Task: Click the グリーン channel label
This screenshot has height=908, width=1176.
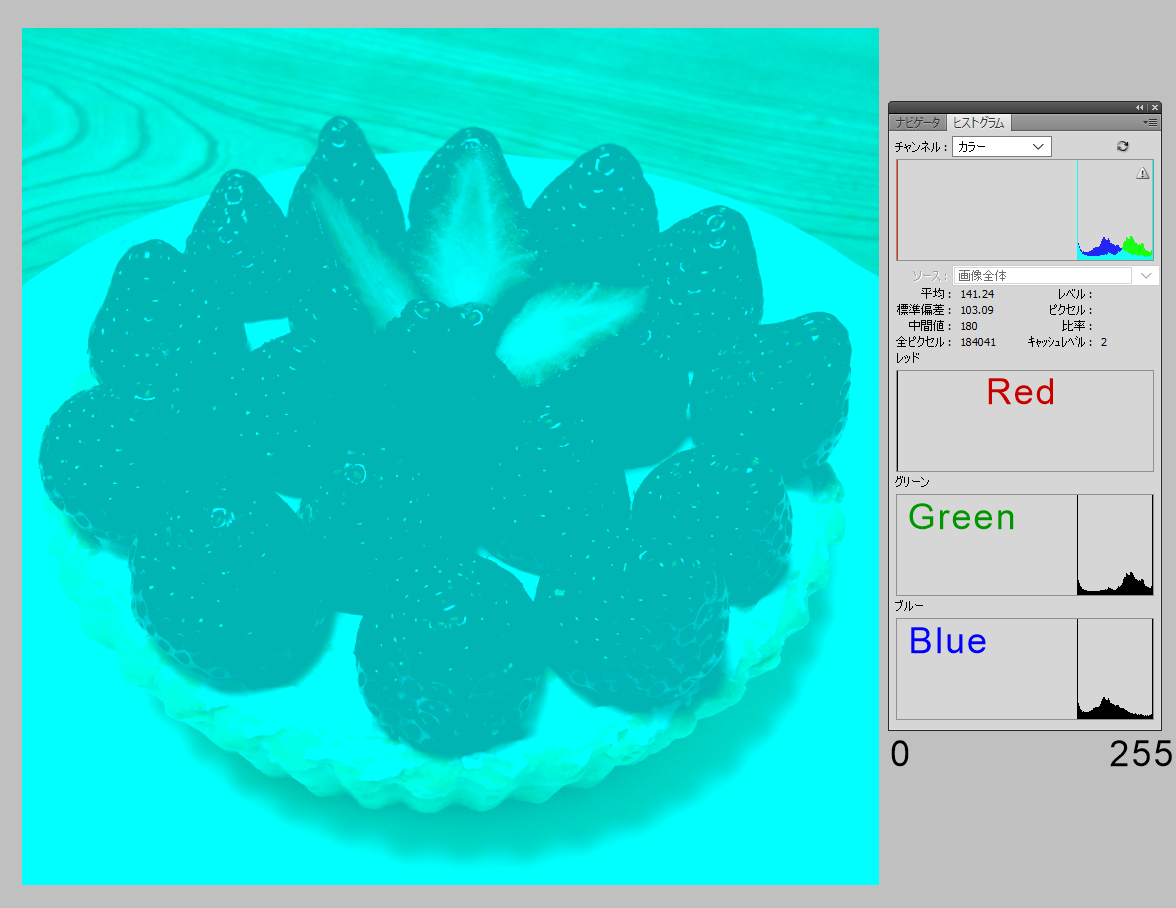Action: pos(912,481)
